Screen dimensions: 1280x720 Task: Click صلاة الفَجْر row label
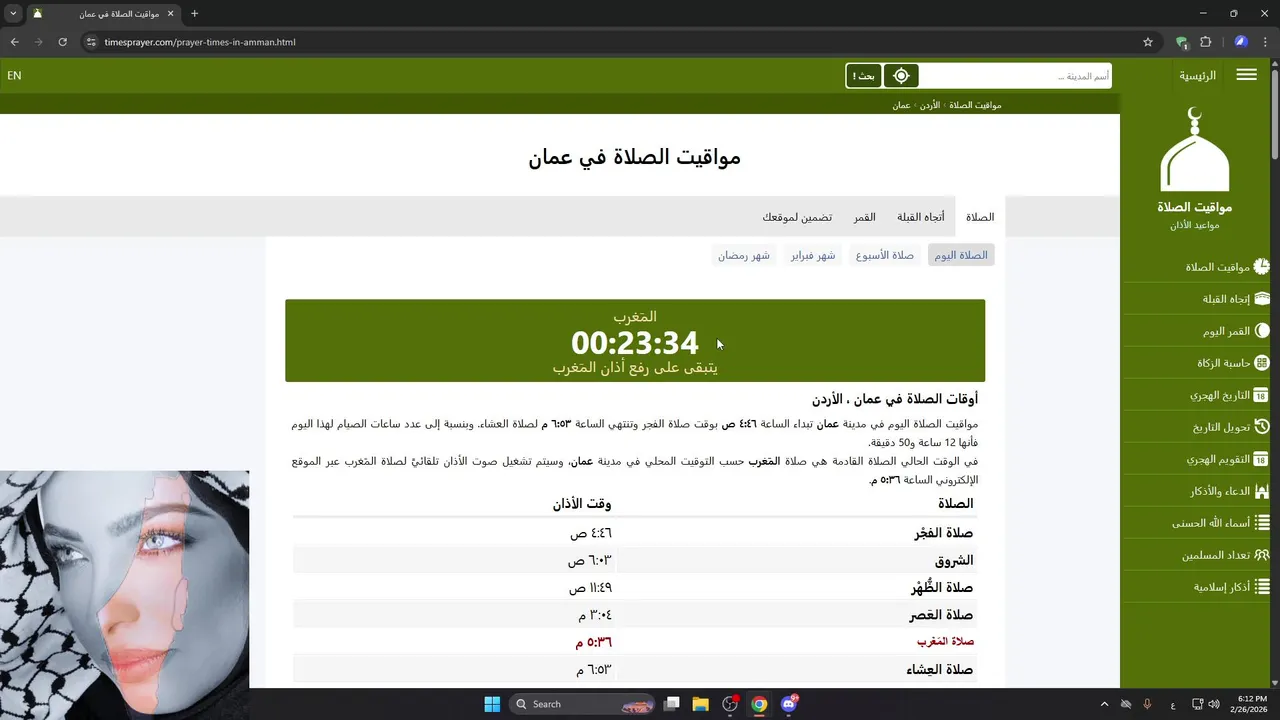[x=943, y=533]
